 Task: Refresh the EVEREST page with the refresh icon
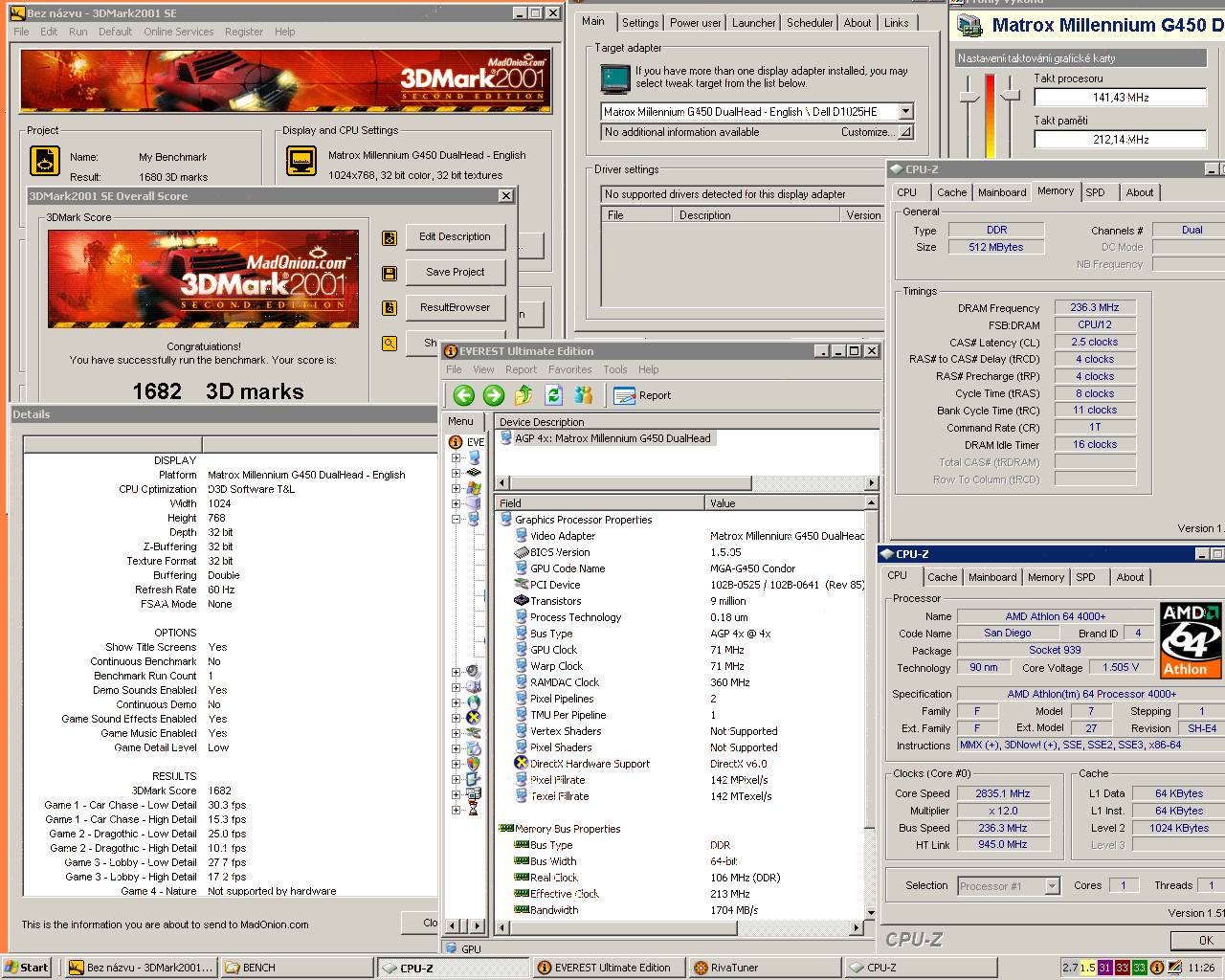pyautogui.click(x=553, y=395)
